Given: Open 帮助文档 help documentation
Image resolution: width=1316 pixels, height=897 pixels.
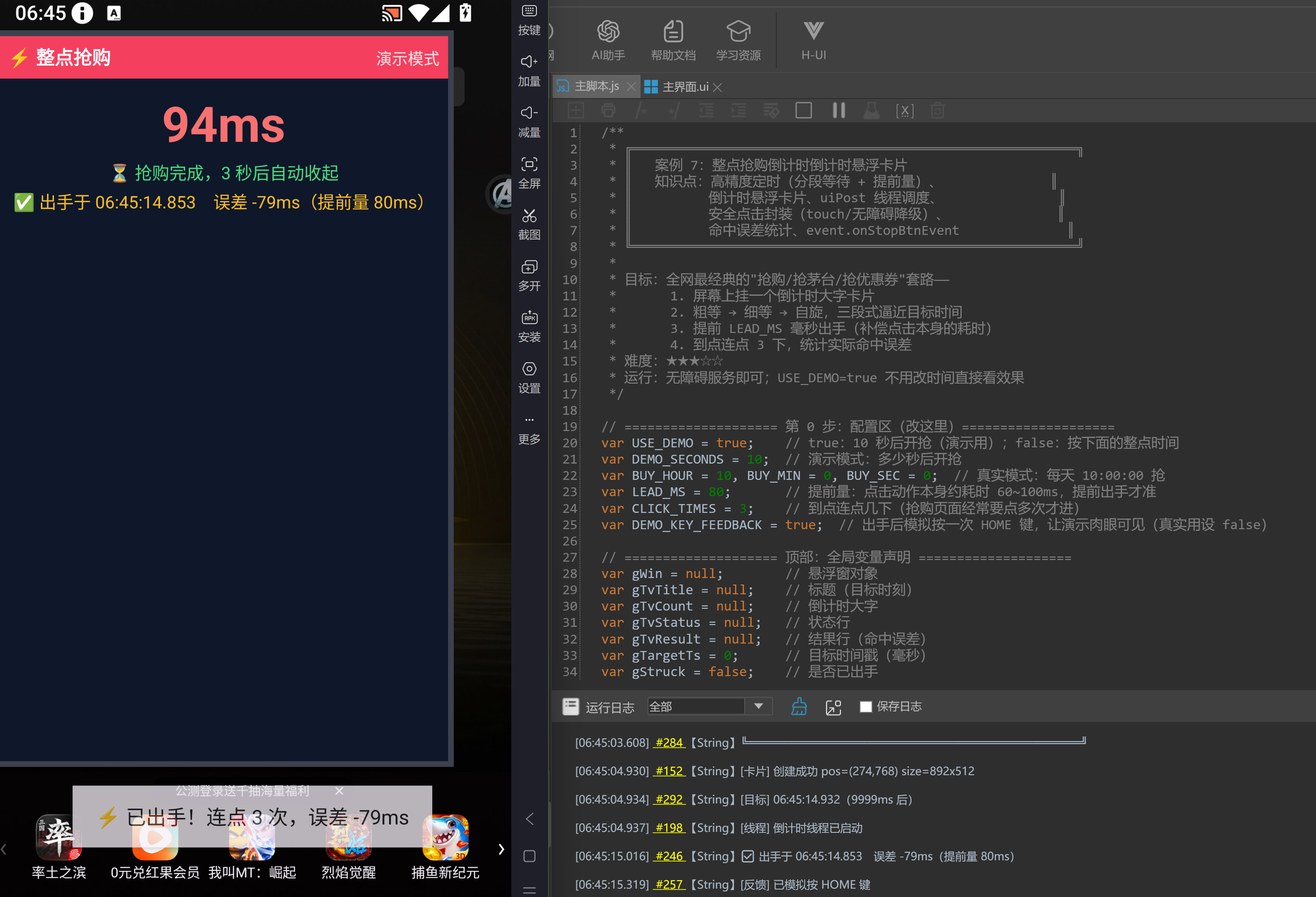Looking at the screenshot, I should coord(673,40).
